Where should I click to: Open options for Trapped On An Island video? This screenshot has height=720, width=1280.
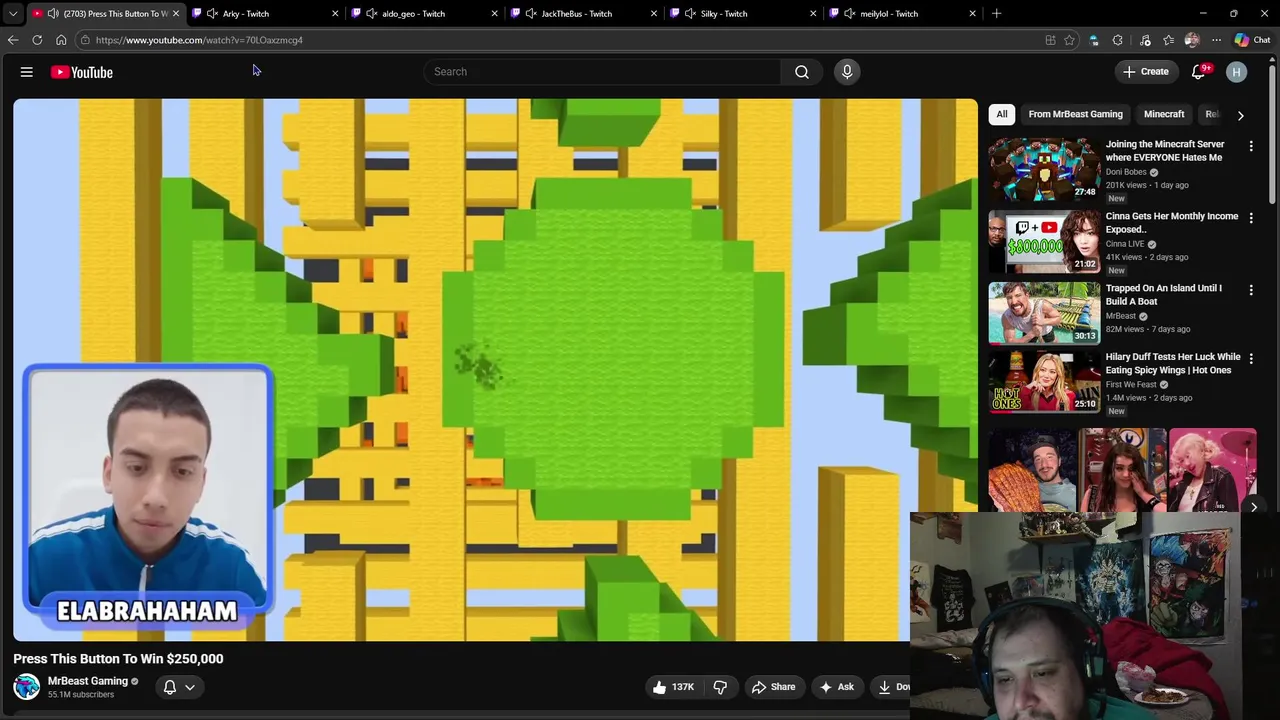pyautogui.click(x=1251, y=290)
